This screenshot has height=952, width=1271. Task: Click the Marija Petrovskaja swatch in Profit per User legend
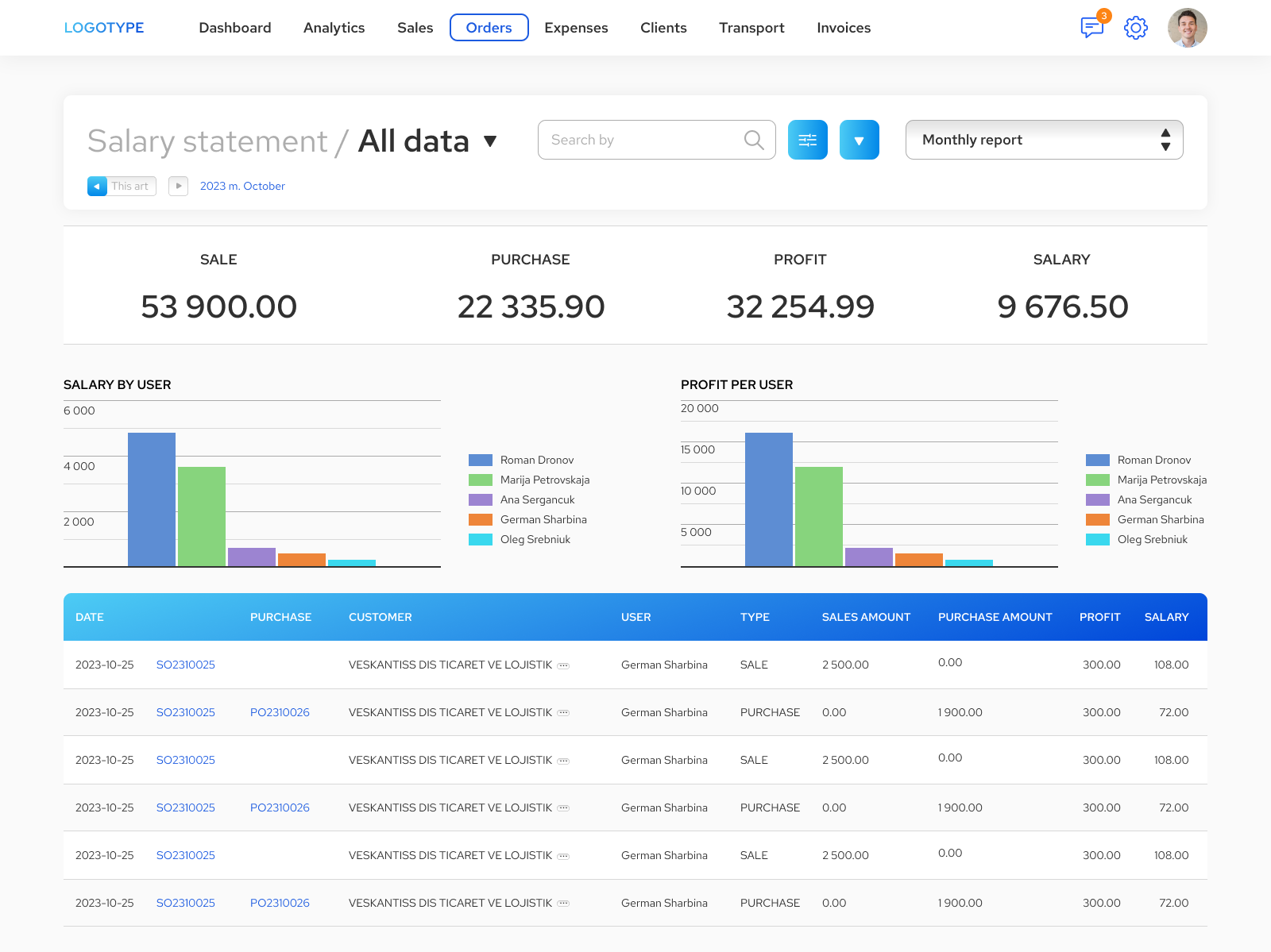[1098, 480]
